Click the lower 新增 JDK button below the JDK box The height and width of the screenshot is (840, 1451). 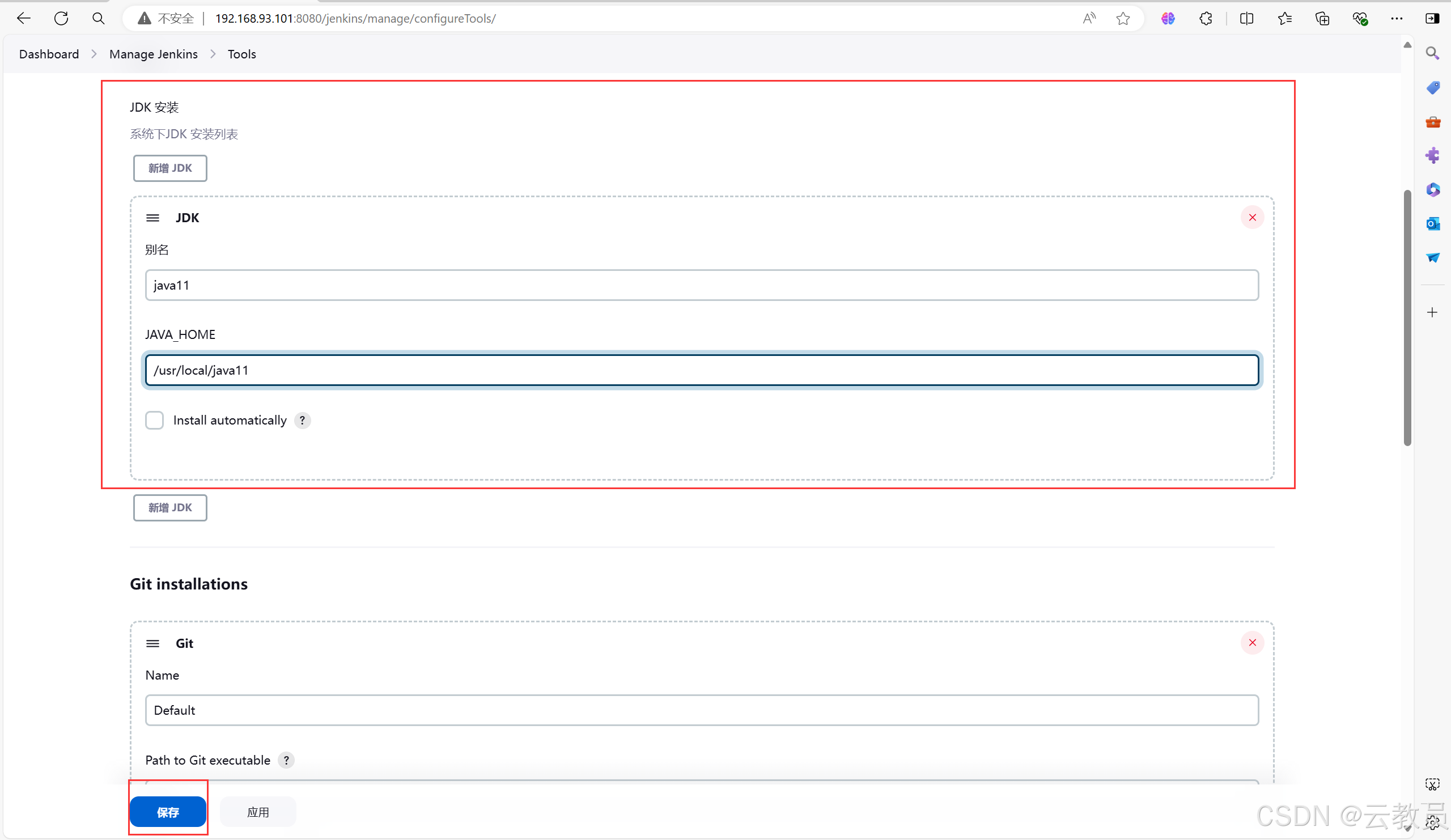pos(171,508)
